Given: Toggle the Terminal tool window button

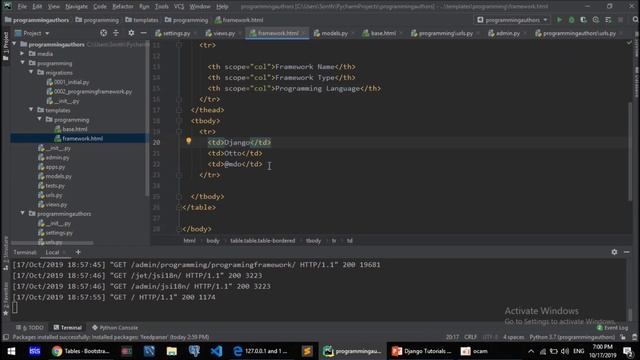Looking at the screenshot, I should pos(68,328).
